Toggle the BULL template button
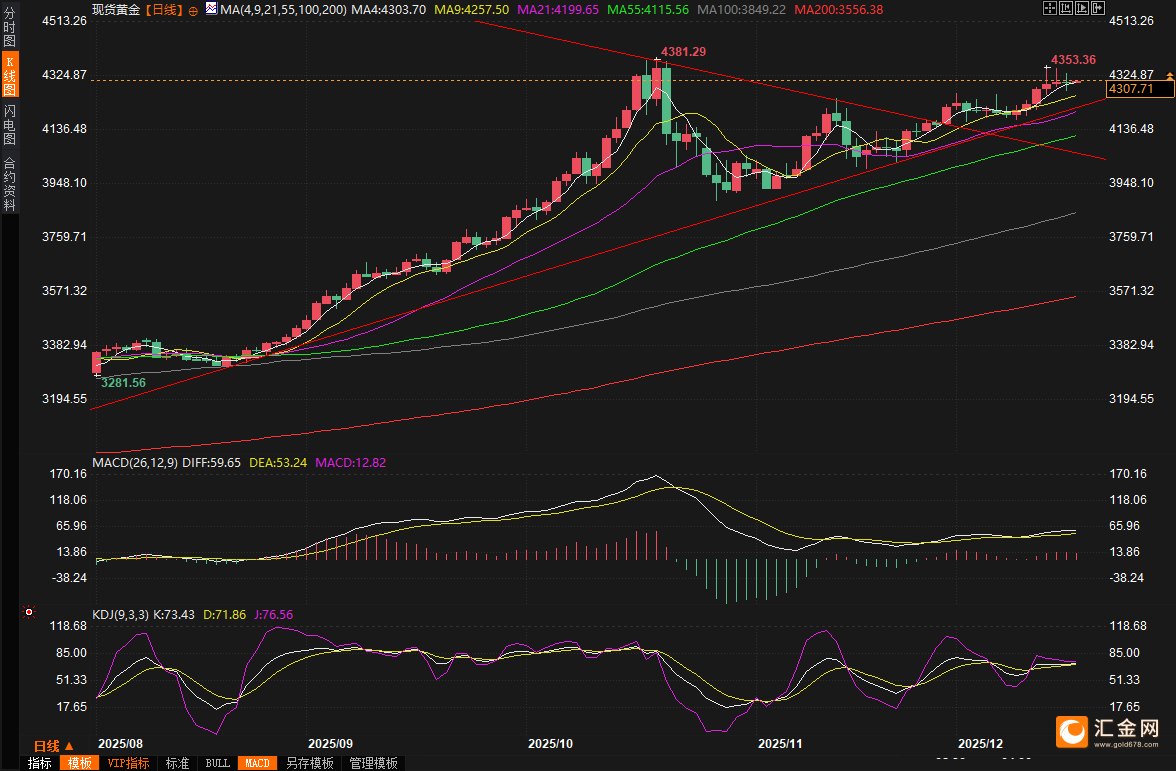1176x771 pixels. (217, 763)
